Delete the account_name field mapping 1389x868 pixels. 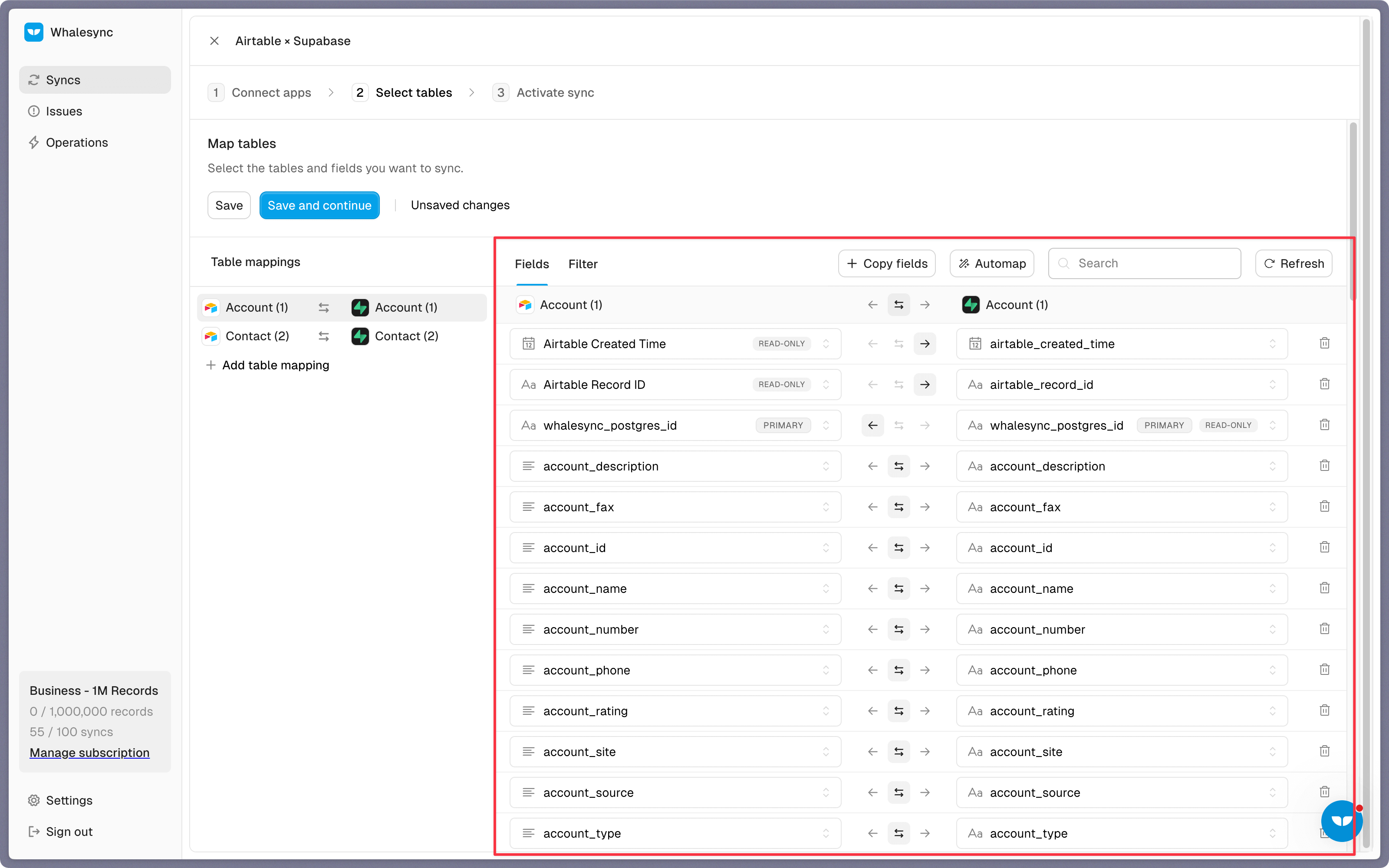pos(1324,588)
